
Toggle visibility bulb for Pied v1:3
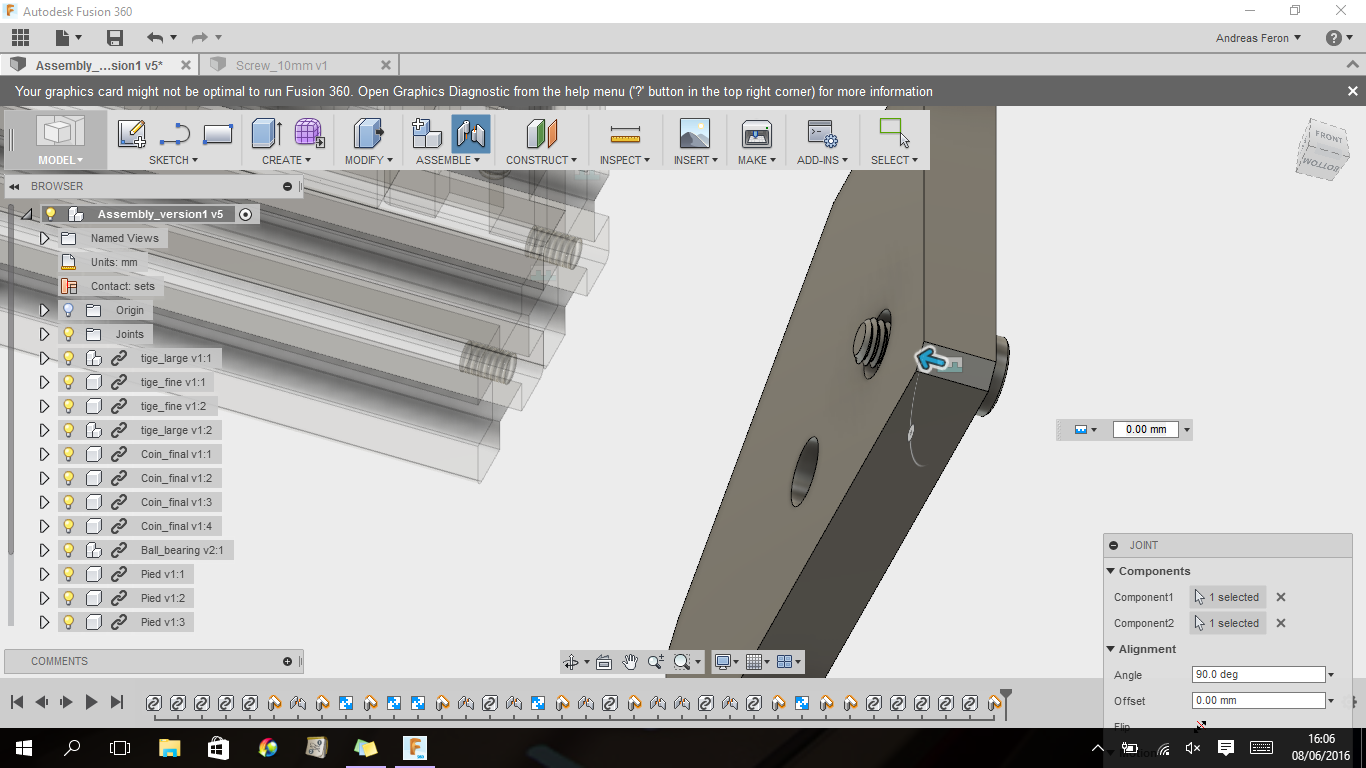[x=69, y=622]
